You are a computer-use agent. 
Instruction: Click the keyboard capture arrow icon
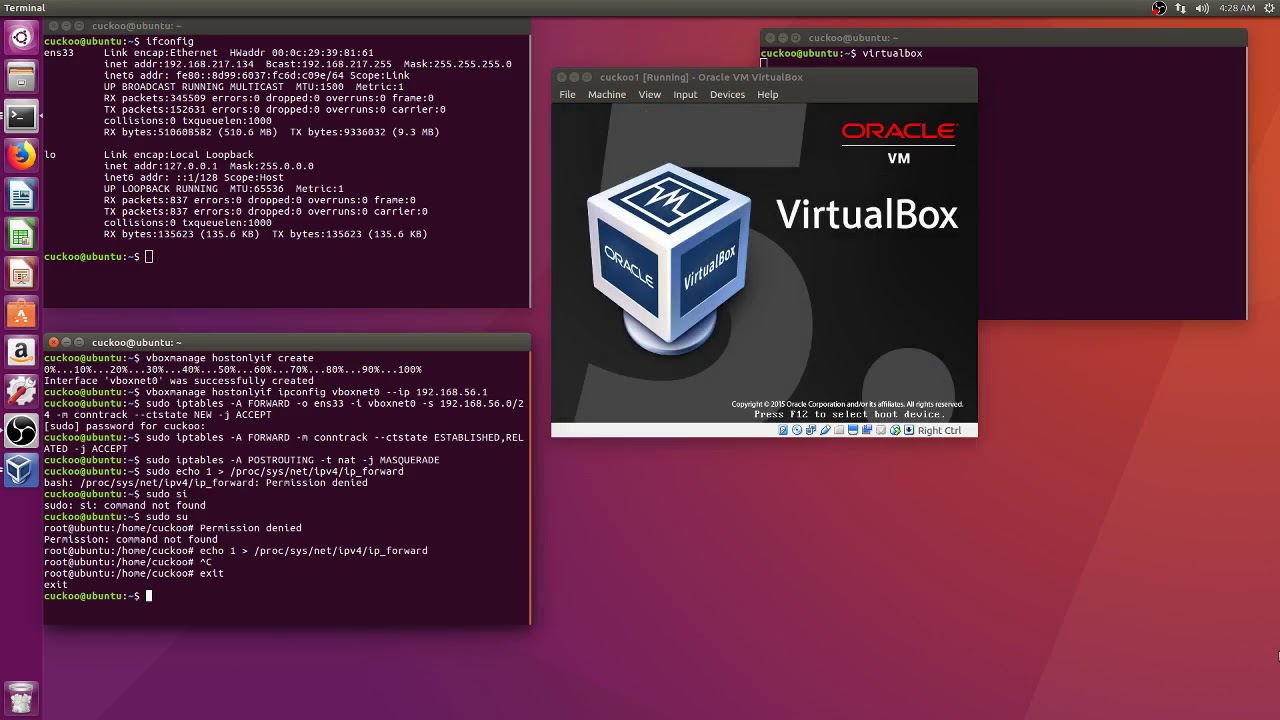click(909, 430)
